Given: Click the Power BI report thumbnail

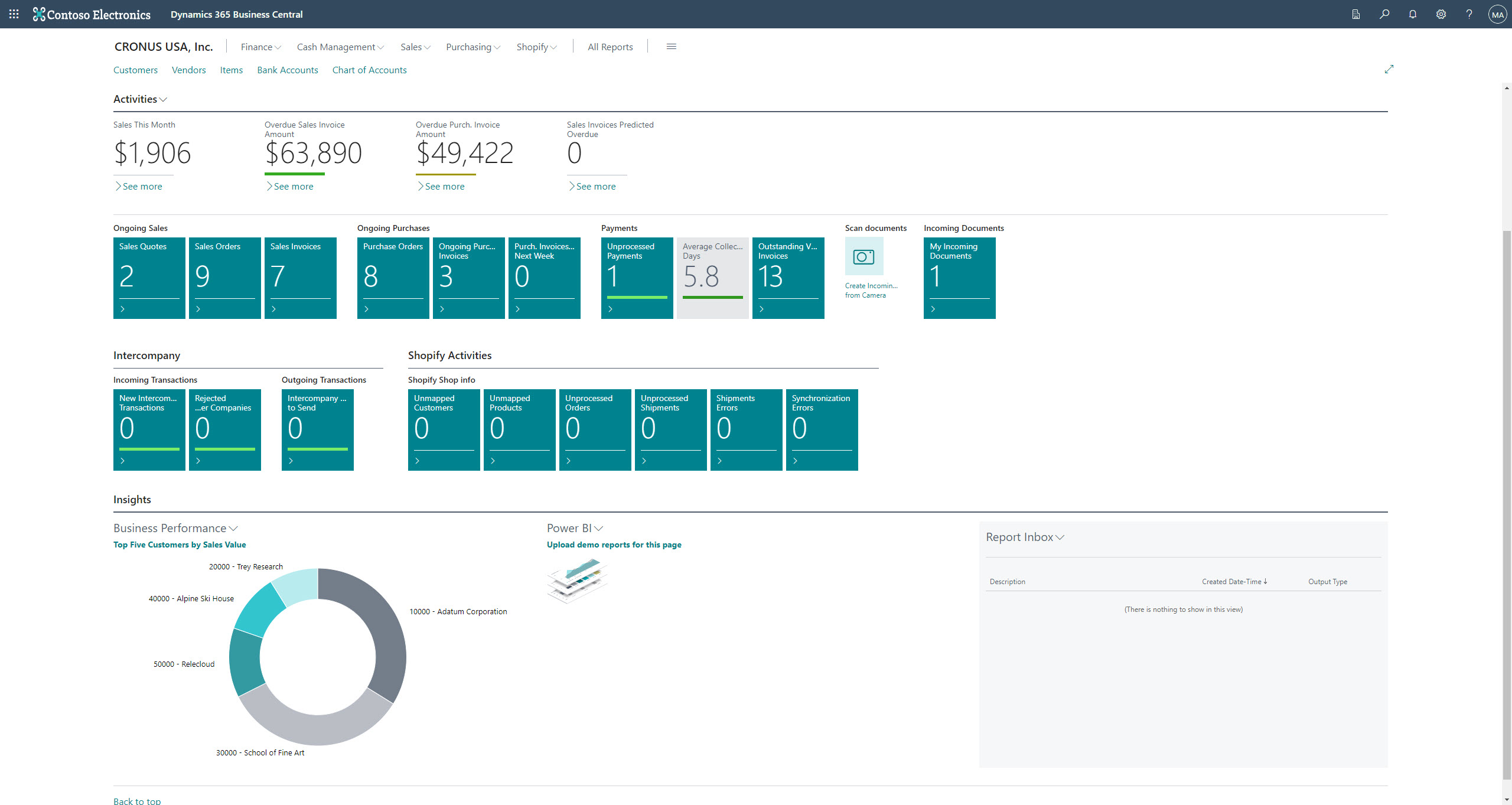Looking at the screenshot, I should pos(577,580).
